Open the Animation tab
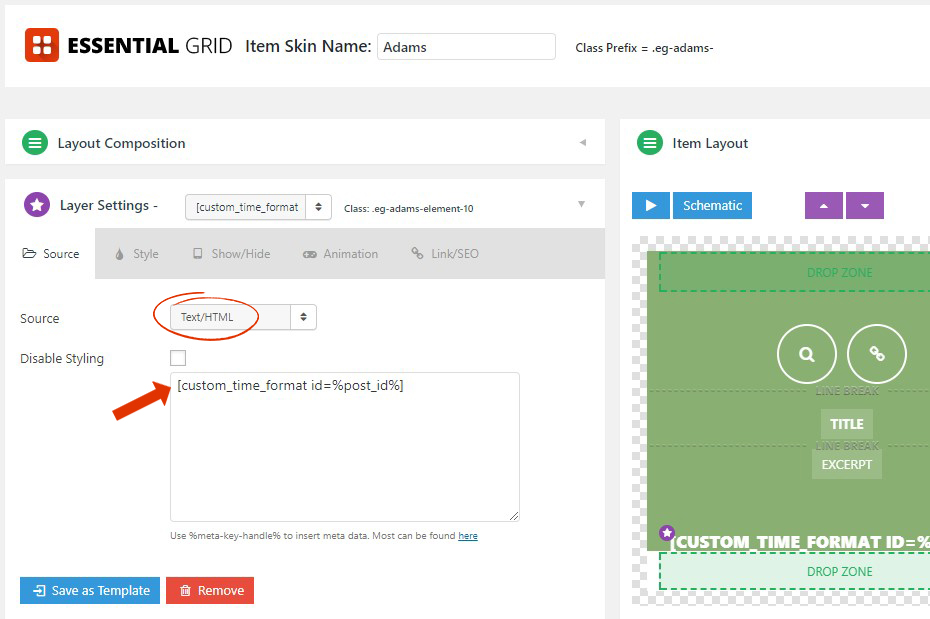The height and width of the screenshot is (619, 930). coord(340,254)
